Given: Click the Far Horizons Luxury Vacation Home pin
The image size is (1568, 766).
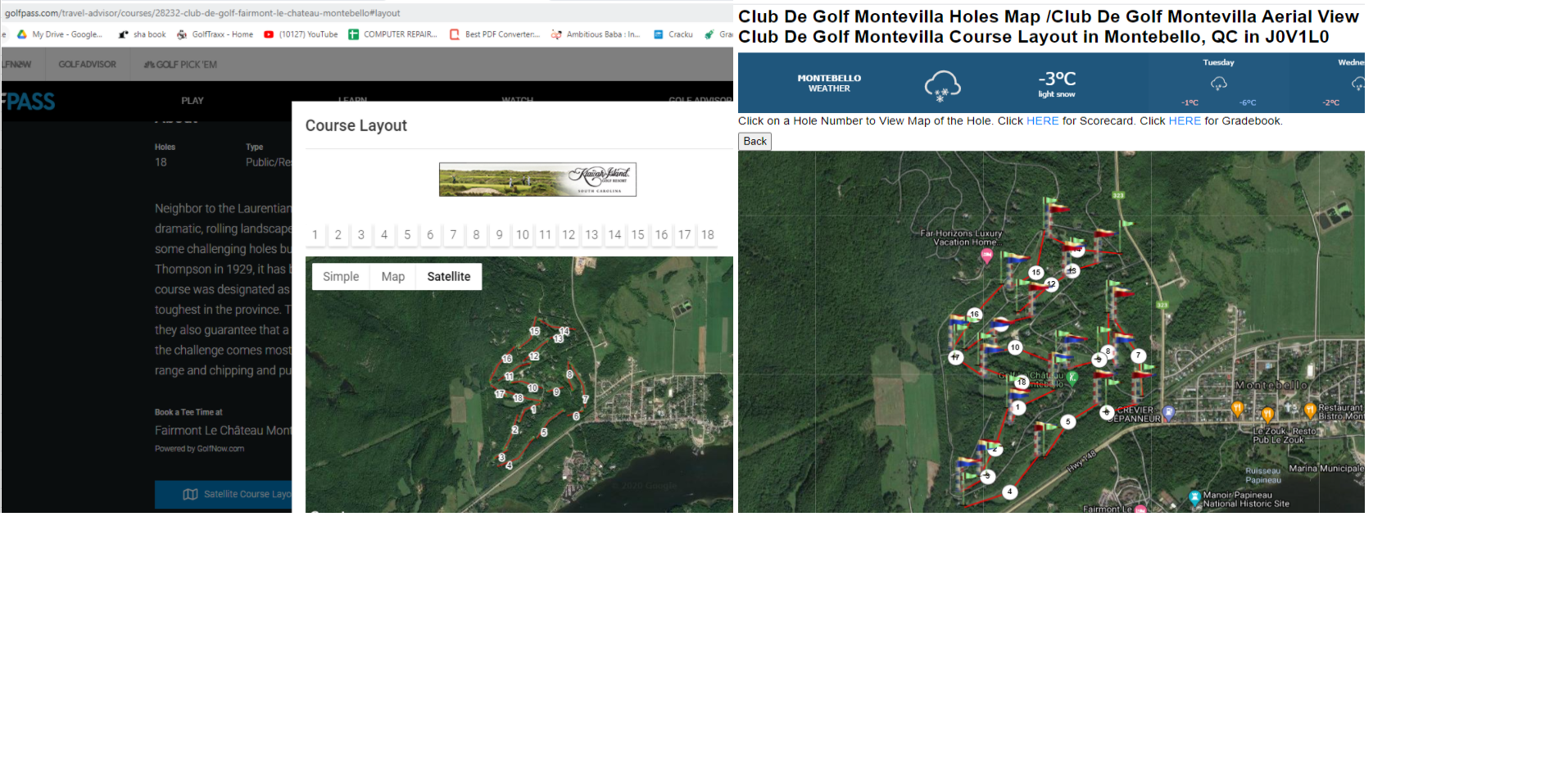Looking at the screenshot, I should click(x=987, y=256).
